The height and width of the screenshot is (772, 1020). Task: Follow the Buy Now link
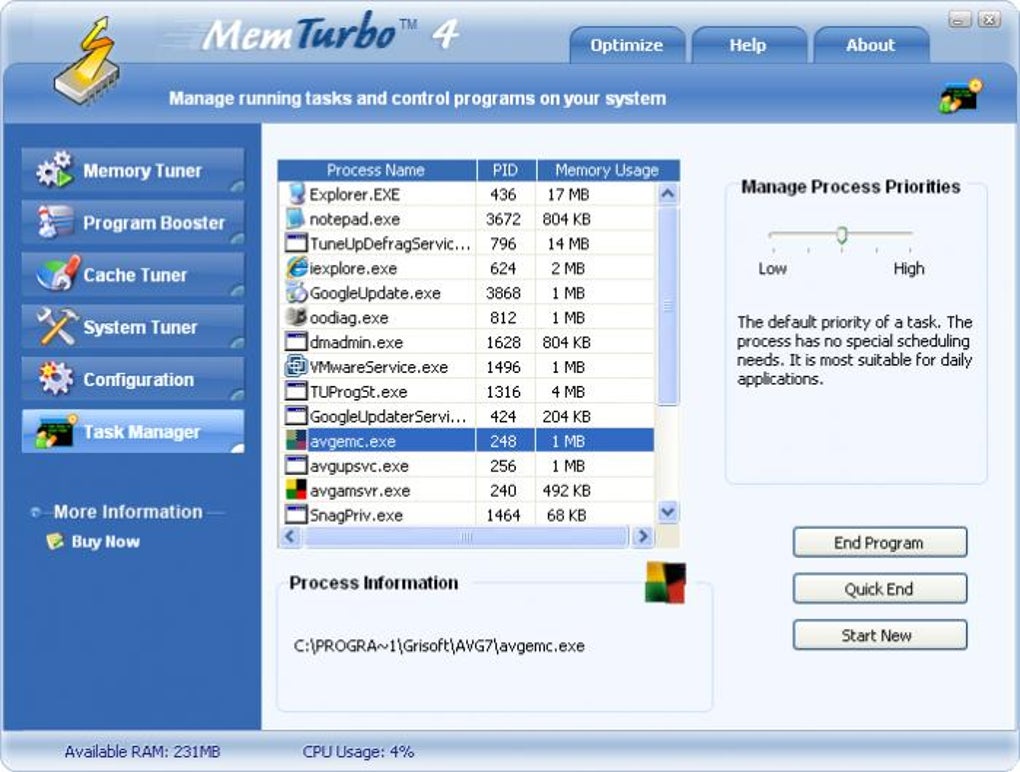105,541
